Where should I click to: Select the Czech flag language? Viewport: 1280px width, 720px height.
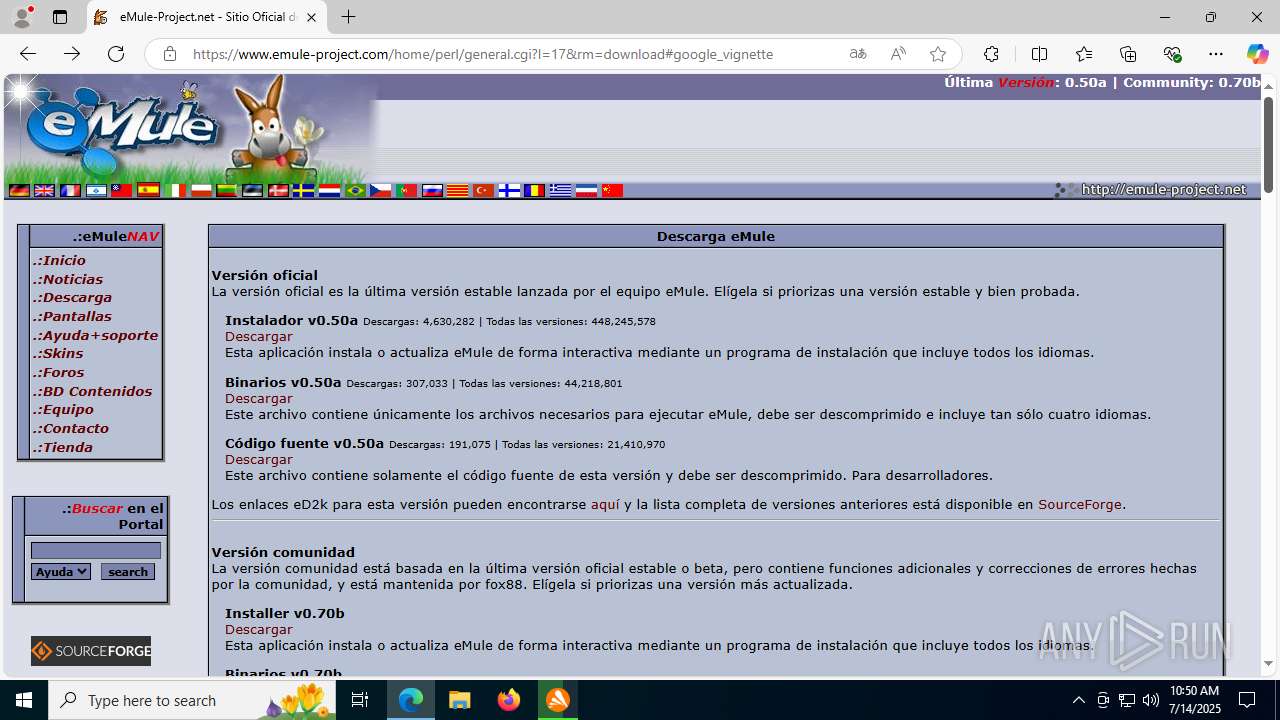tap(380, 190)
